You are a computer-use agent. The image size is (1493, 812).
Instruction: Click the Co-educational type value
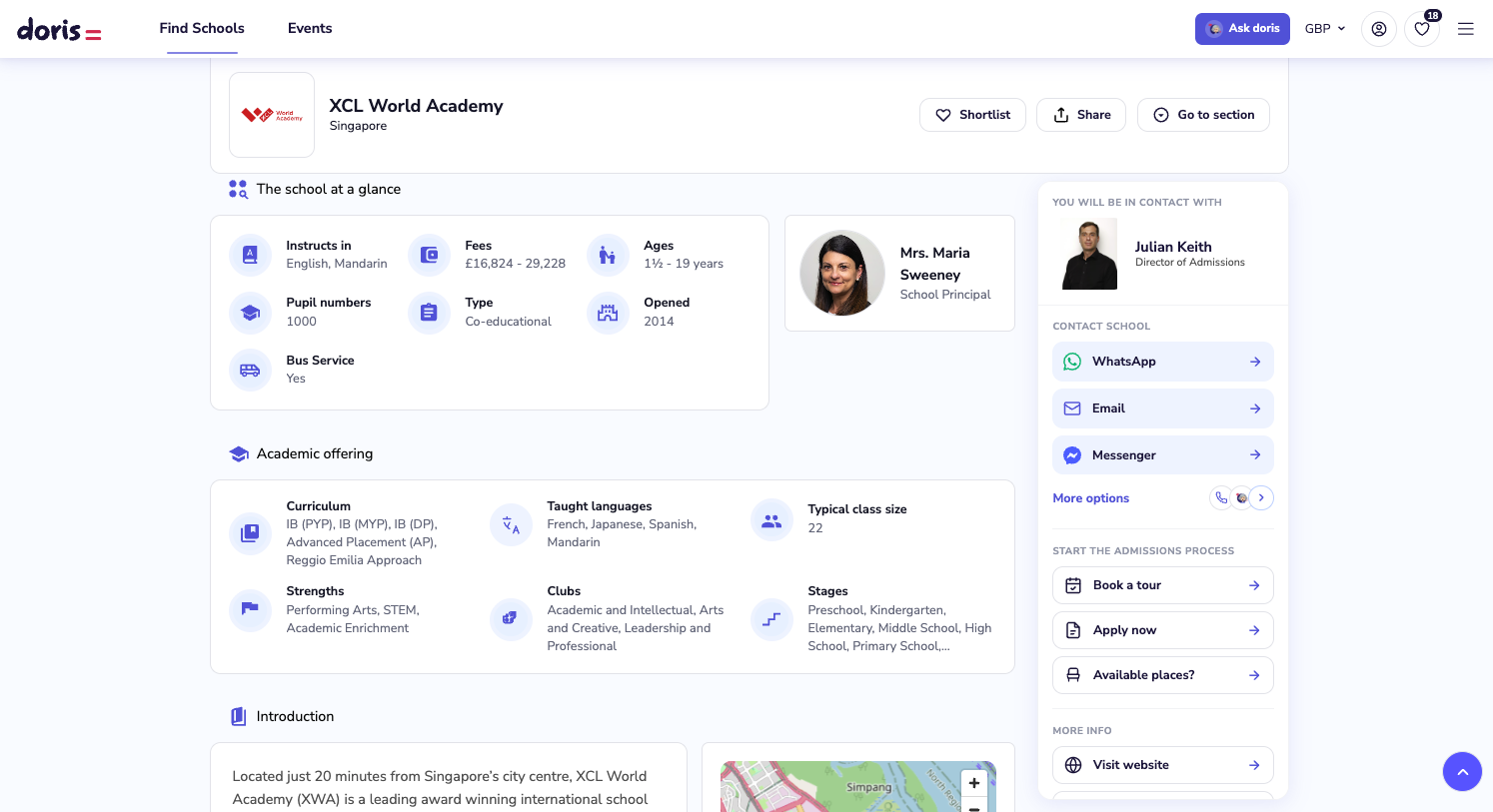(x=508, y=322)
